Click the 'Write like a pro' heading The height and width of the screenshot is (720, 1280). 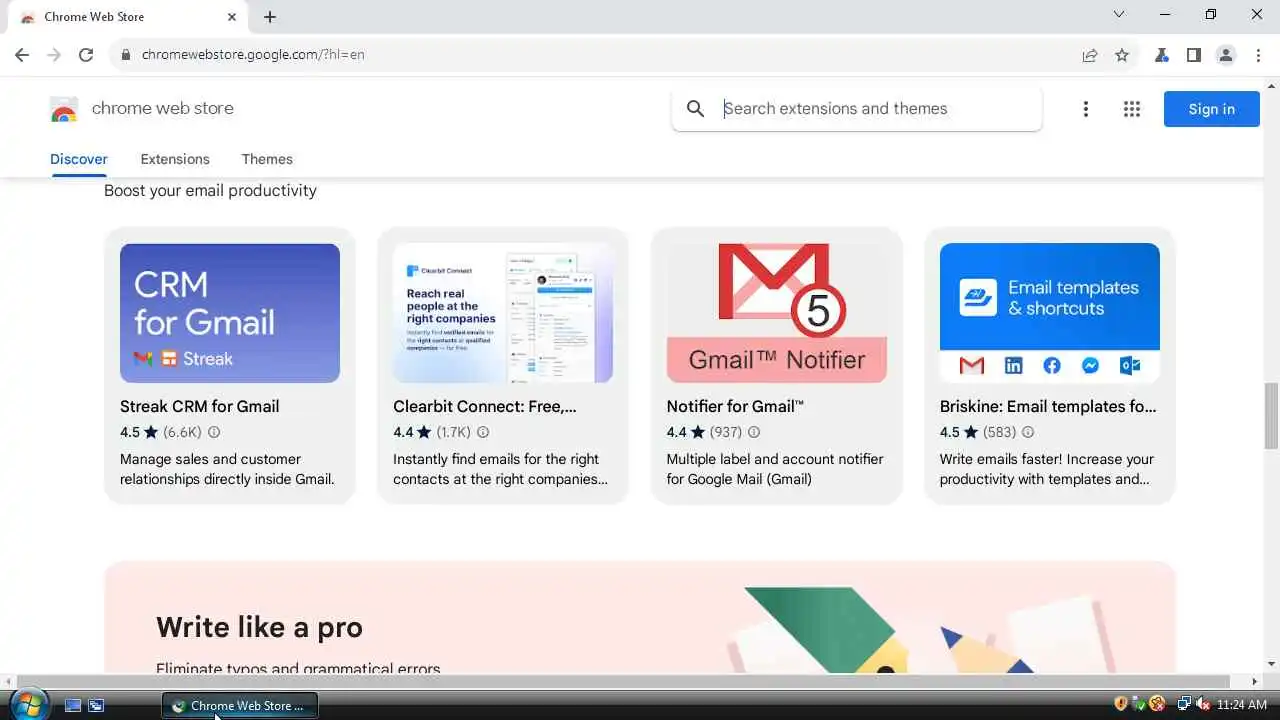259,627
